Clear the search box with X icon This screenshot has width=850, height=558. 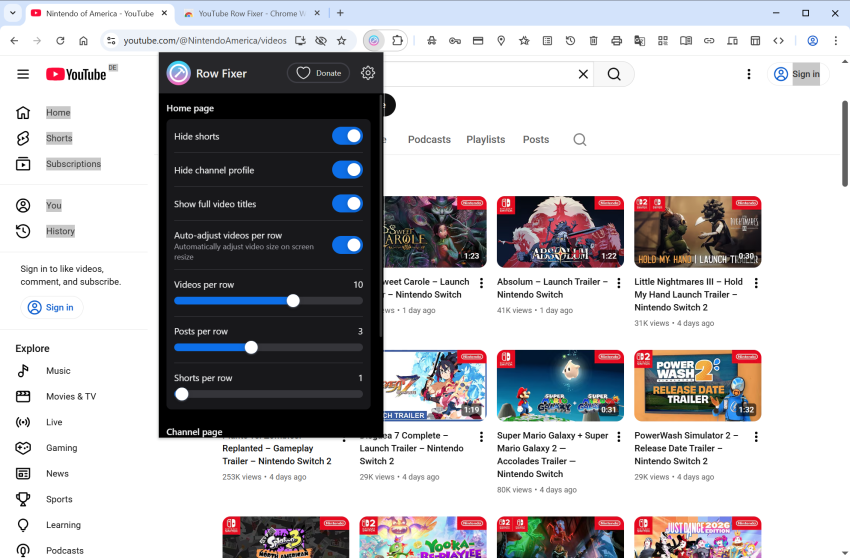[583, 74]
